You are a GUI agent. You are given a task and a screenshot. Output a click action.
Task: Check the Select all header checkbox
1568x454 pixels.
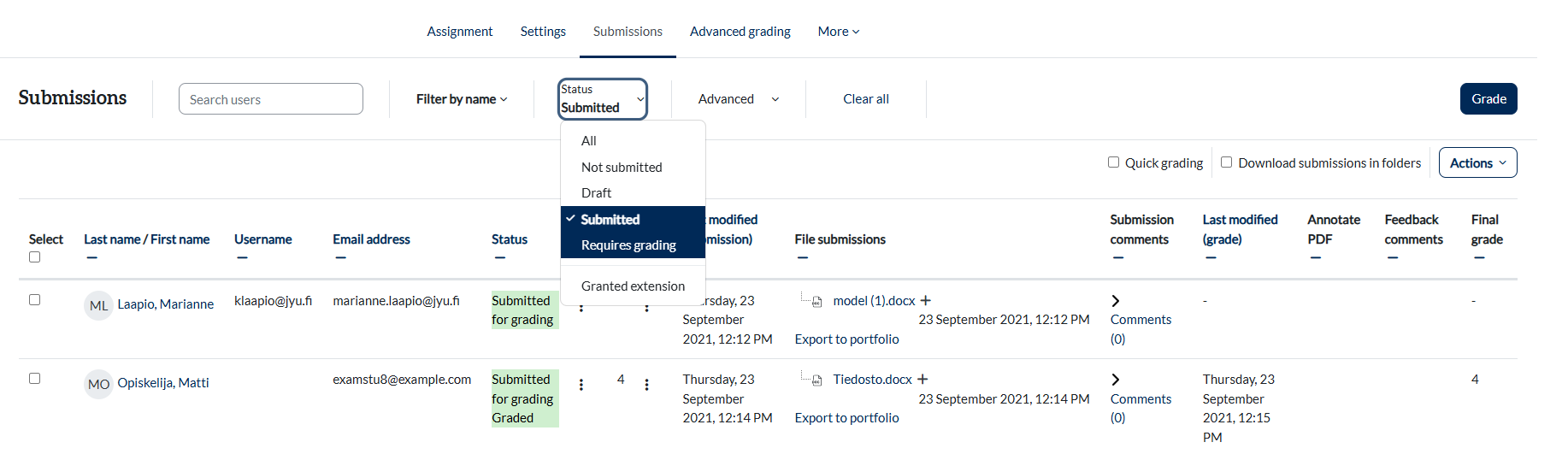[34, 257]
